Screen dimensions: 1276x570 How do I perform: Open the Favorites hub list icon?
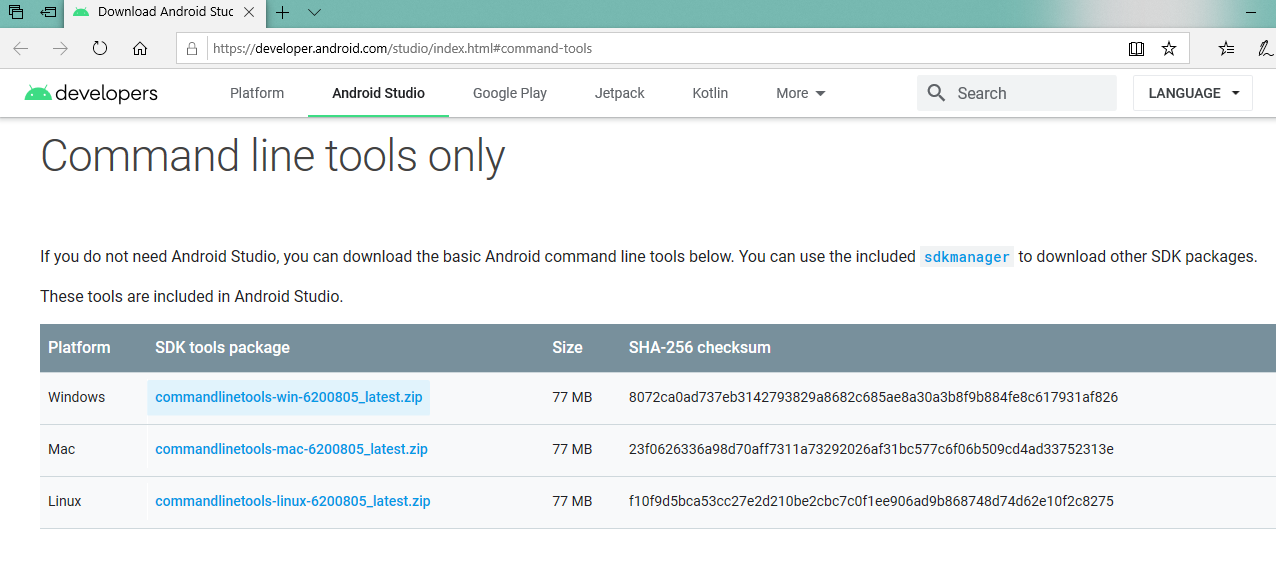tap(1226, 48)
